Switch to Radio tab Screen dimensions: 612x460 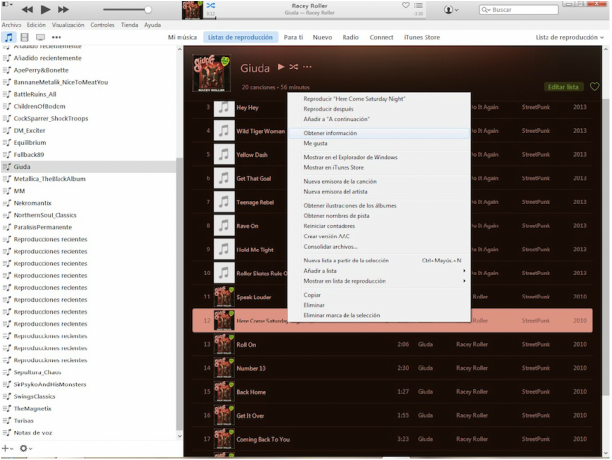(350, 37)
